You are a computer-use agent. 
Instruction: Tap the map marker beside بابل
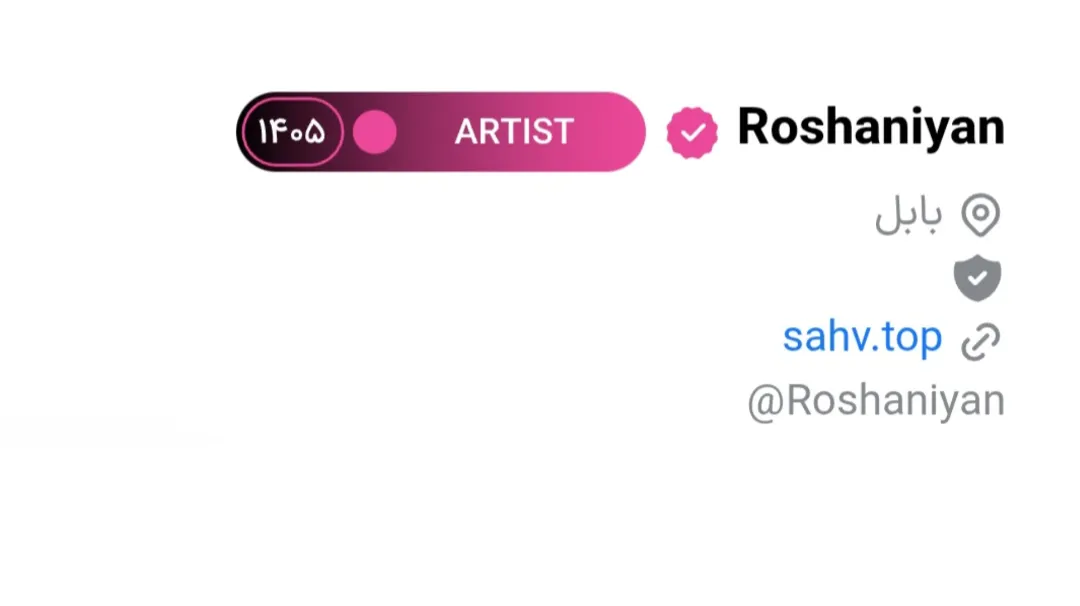coord(981,215)
